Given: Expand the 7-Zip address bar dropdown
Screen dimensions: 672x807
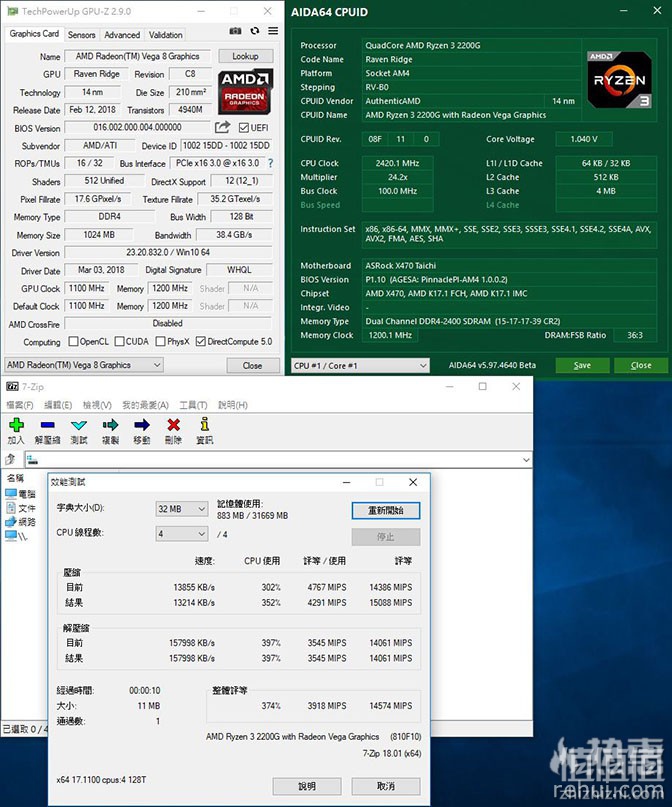Looking at the screenshot, I should (x=526, y=460).
